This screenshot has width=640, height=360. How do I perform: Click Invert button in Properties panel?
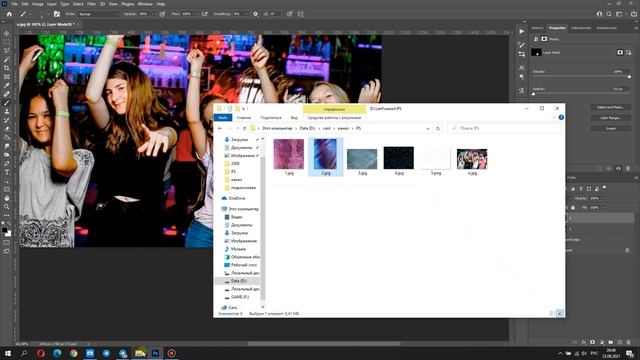click(x=610, y=128)
